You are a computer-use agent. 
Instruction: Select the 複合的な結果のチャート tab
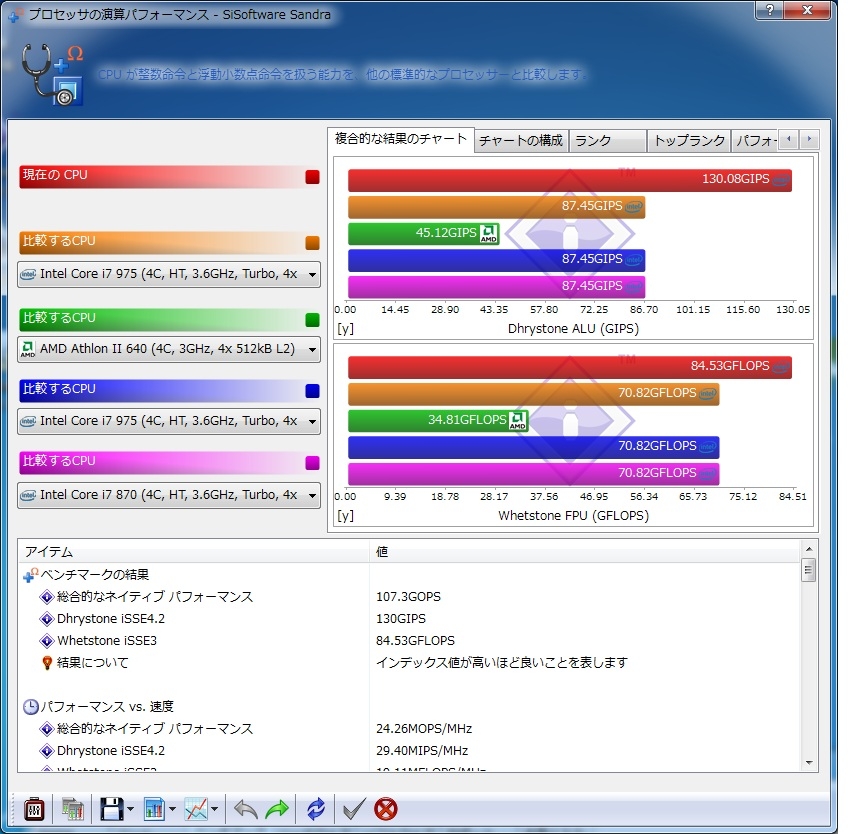(401, 139)
